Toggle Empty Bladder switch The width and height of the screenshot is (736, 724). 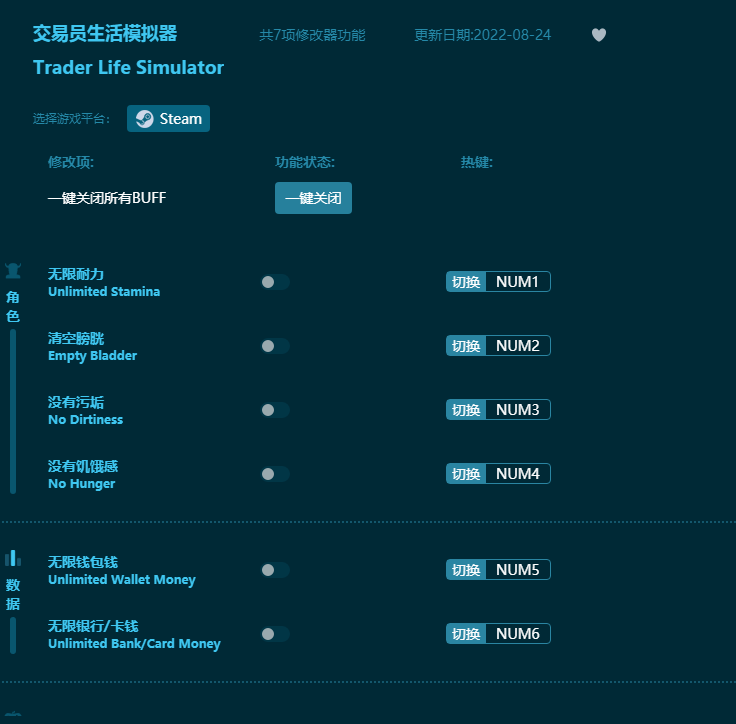pos(276,346)
